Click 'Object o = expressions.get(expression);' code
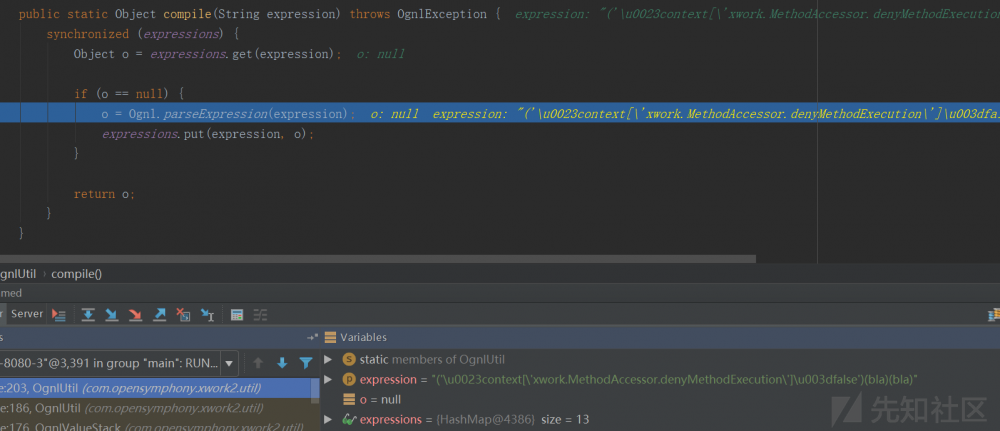 207,54
